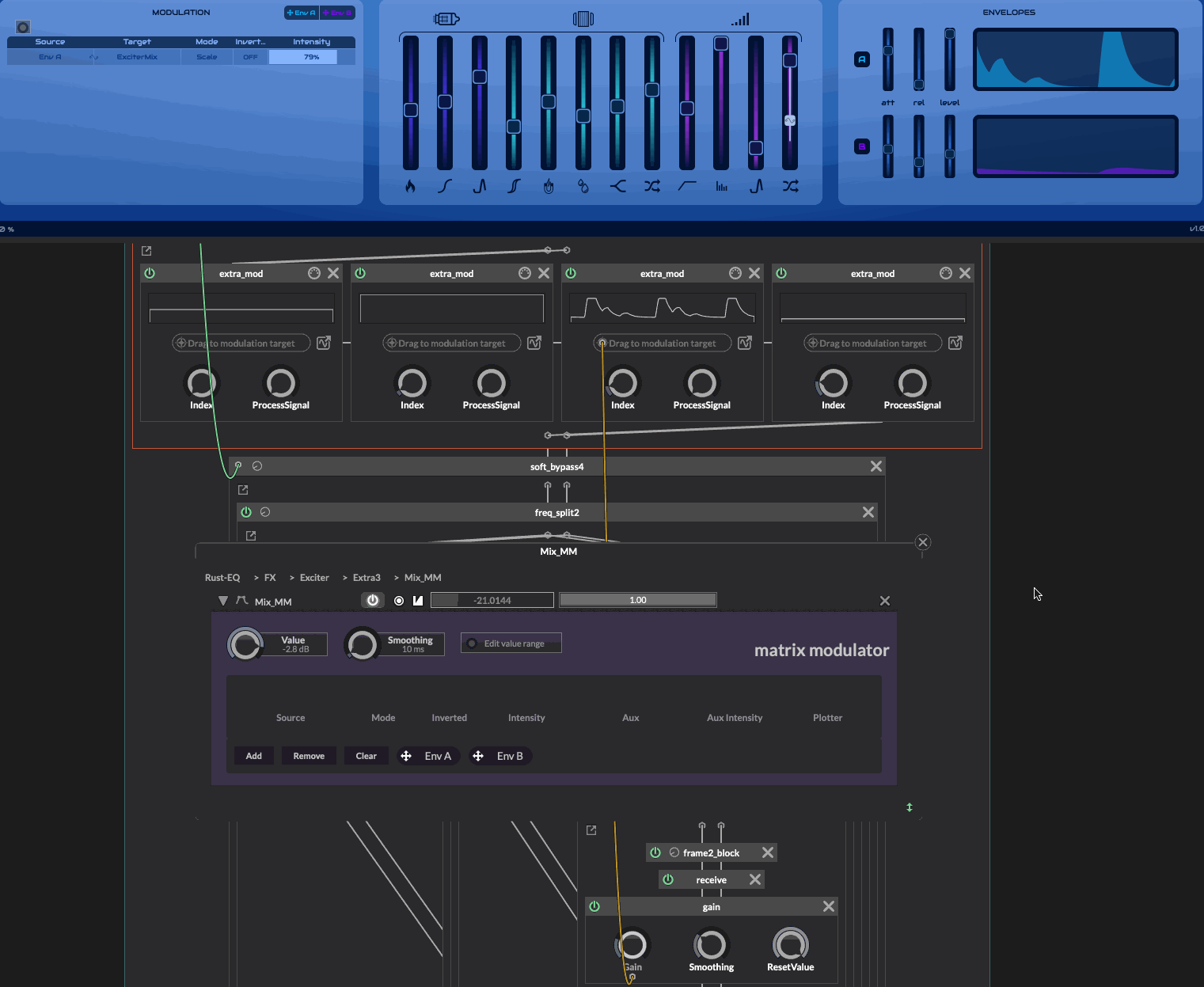Open the Mode dropdown showing Scale
This screenshot has width=1204, height=987.
[207, 57]
